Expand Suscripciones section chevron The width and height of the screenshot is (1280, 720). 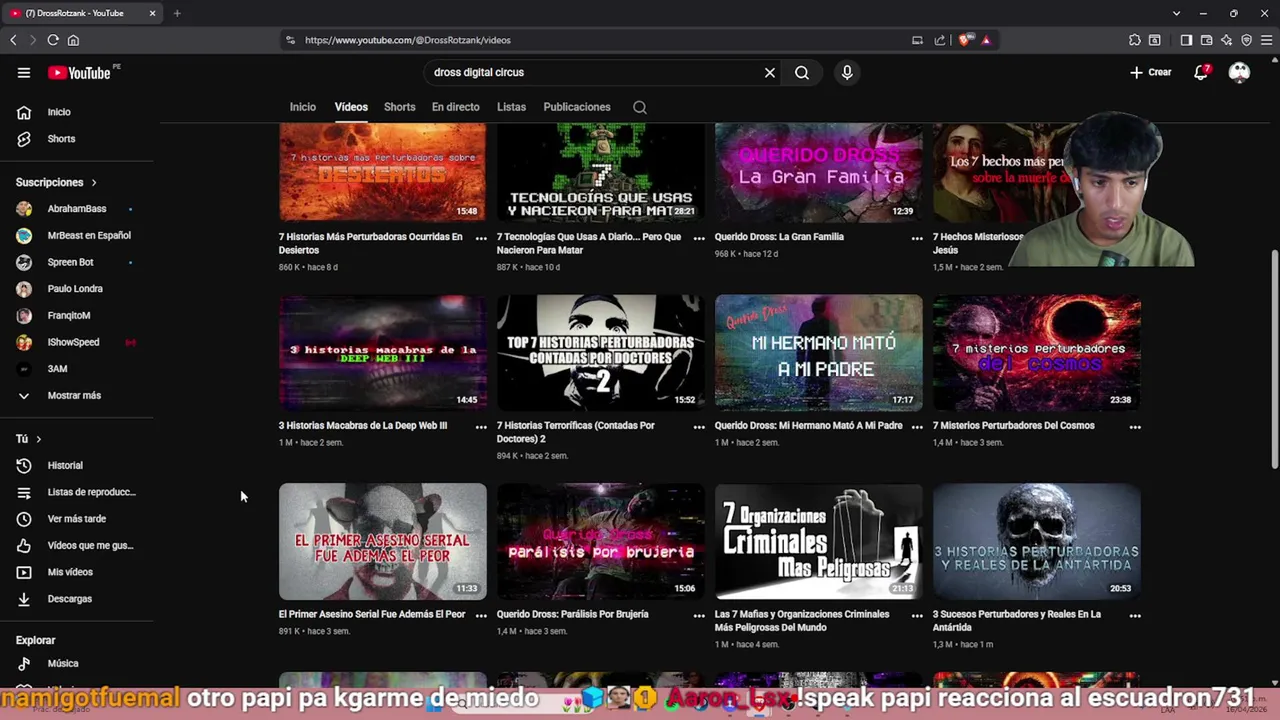(x=94, y=183)
